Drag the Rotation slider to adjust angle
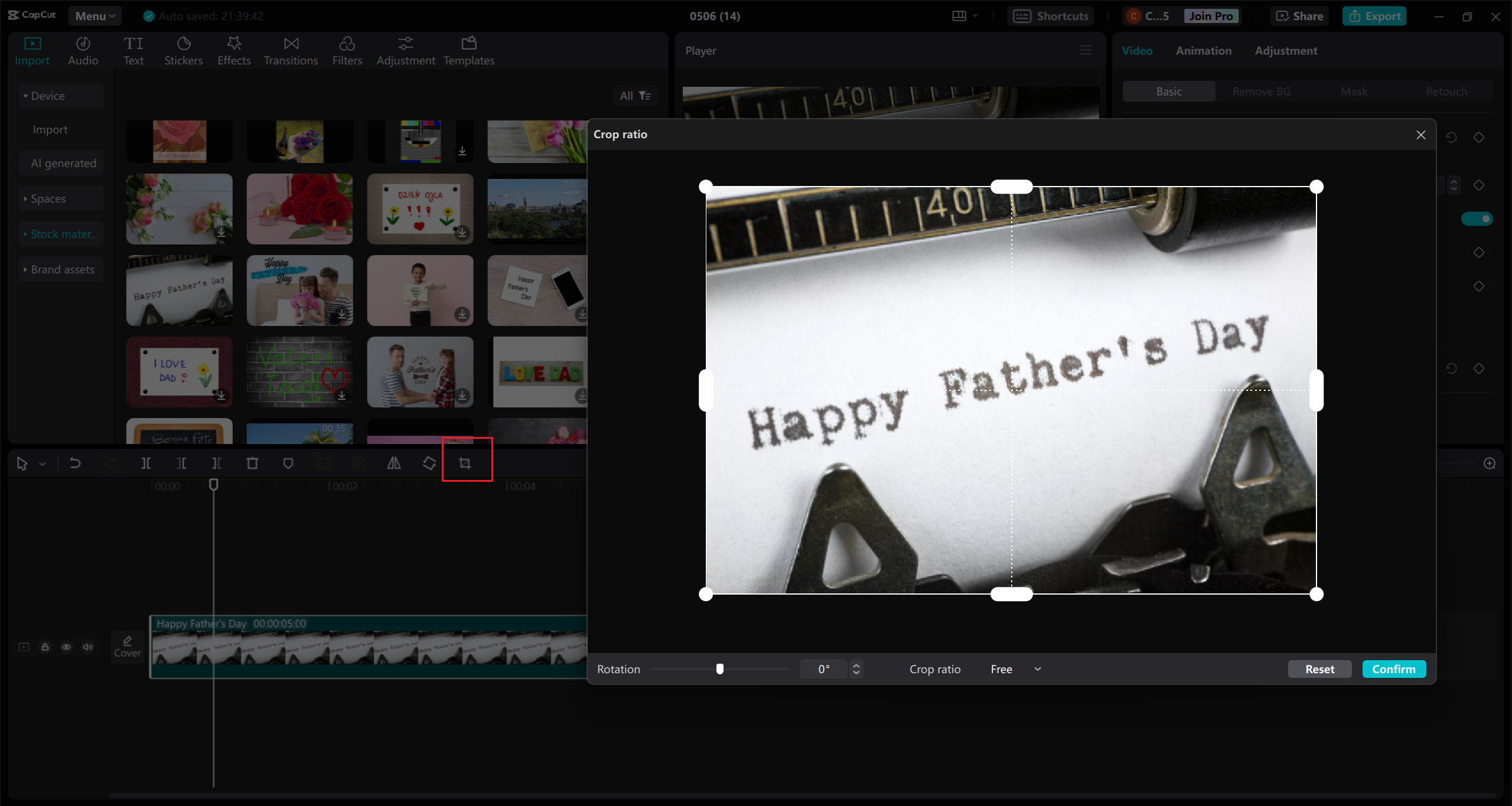This screenshot has width=1512, height=806. (x=720, y=668)
